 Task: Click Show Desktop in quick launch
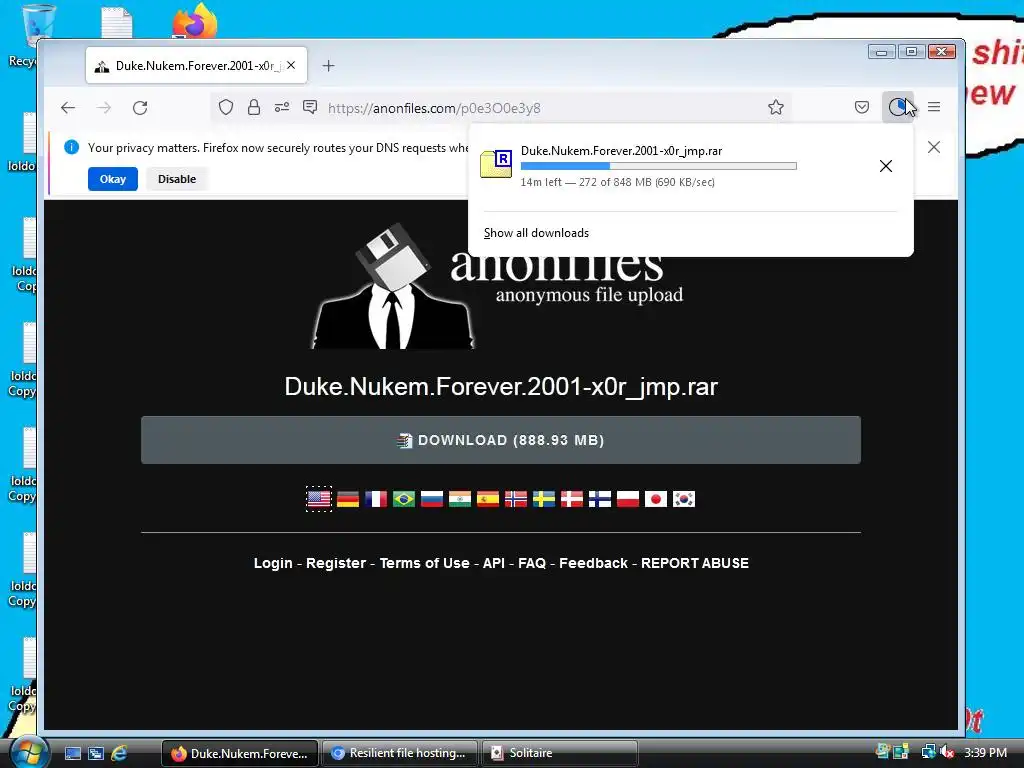[x=73, y=753]
